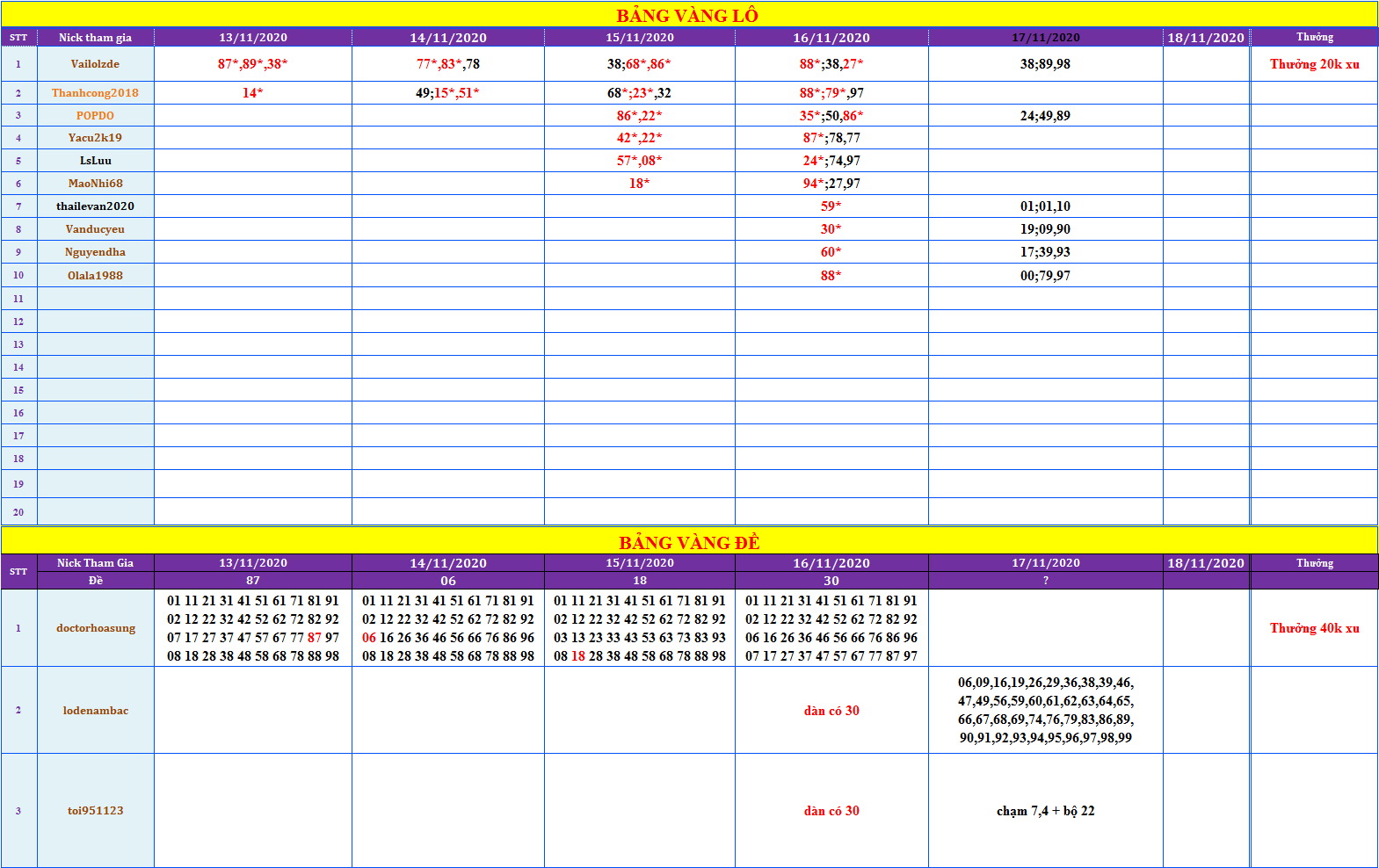Select the cell with numbers 01;01,10
This screenshot has width=1379, height=868.
pos(1045,206)
